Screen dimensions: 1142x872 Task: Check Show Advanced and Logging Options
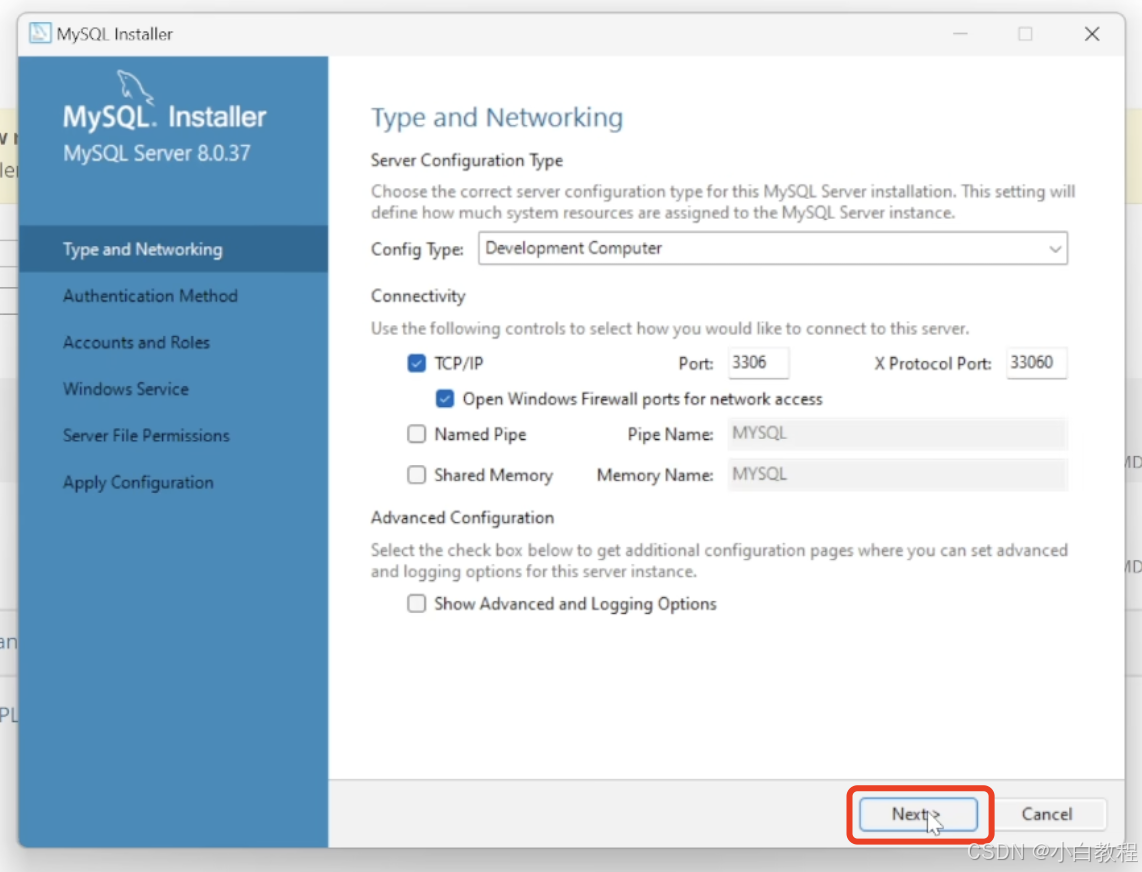(417, 604)
